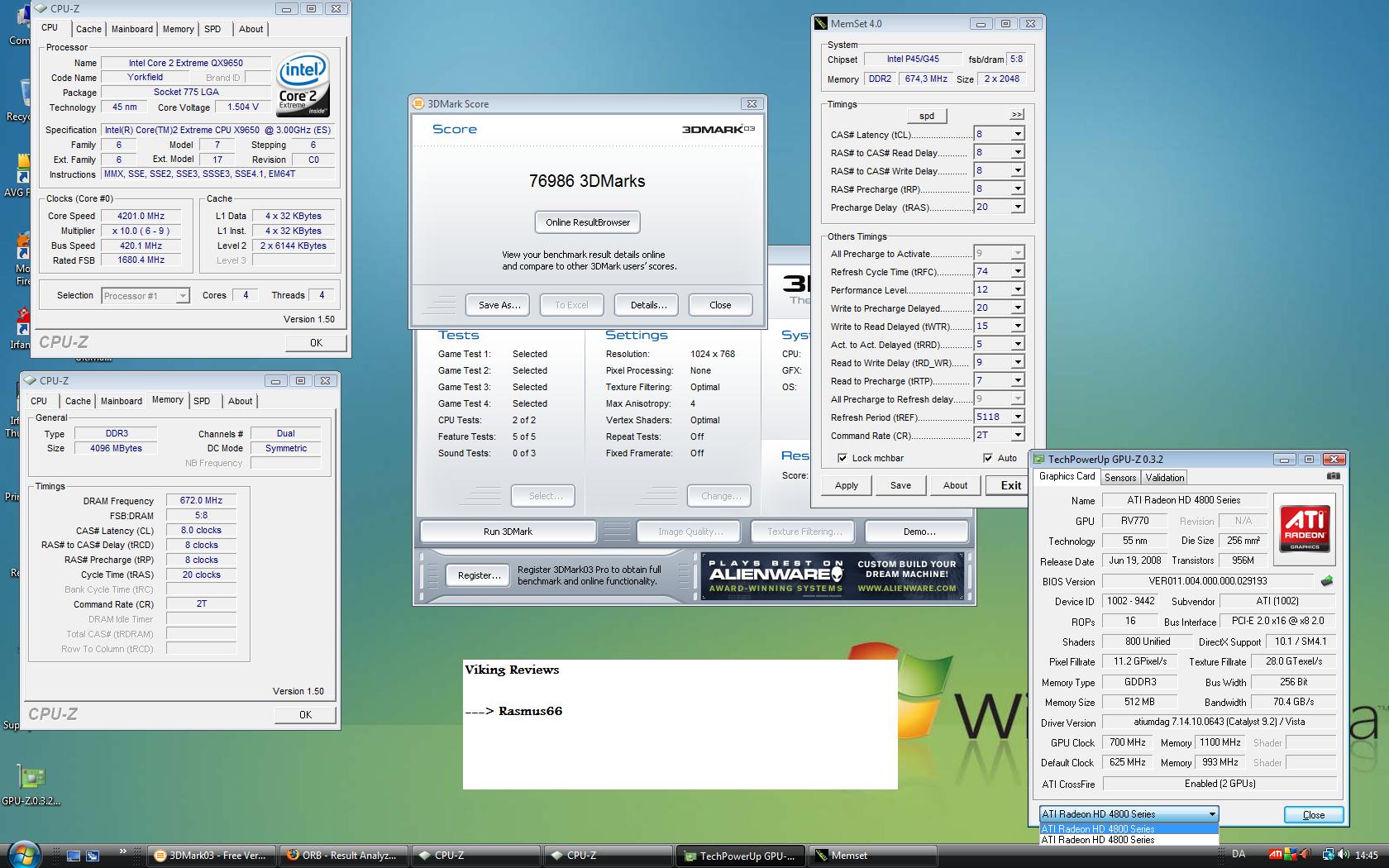The height and width of the screenshot is (868, 1389).
Task: Click Save As... in 3DMark Score dialog
Action: coord(499,305)
